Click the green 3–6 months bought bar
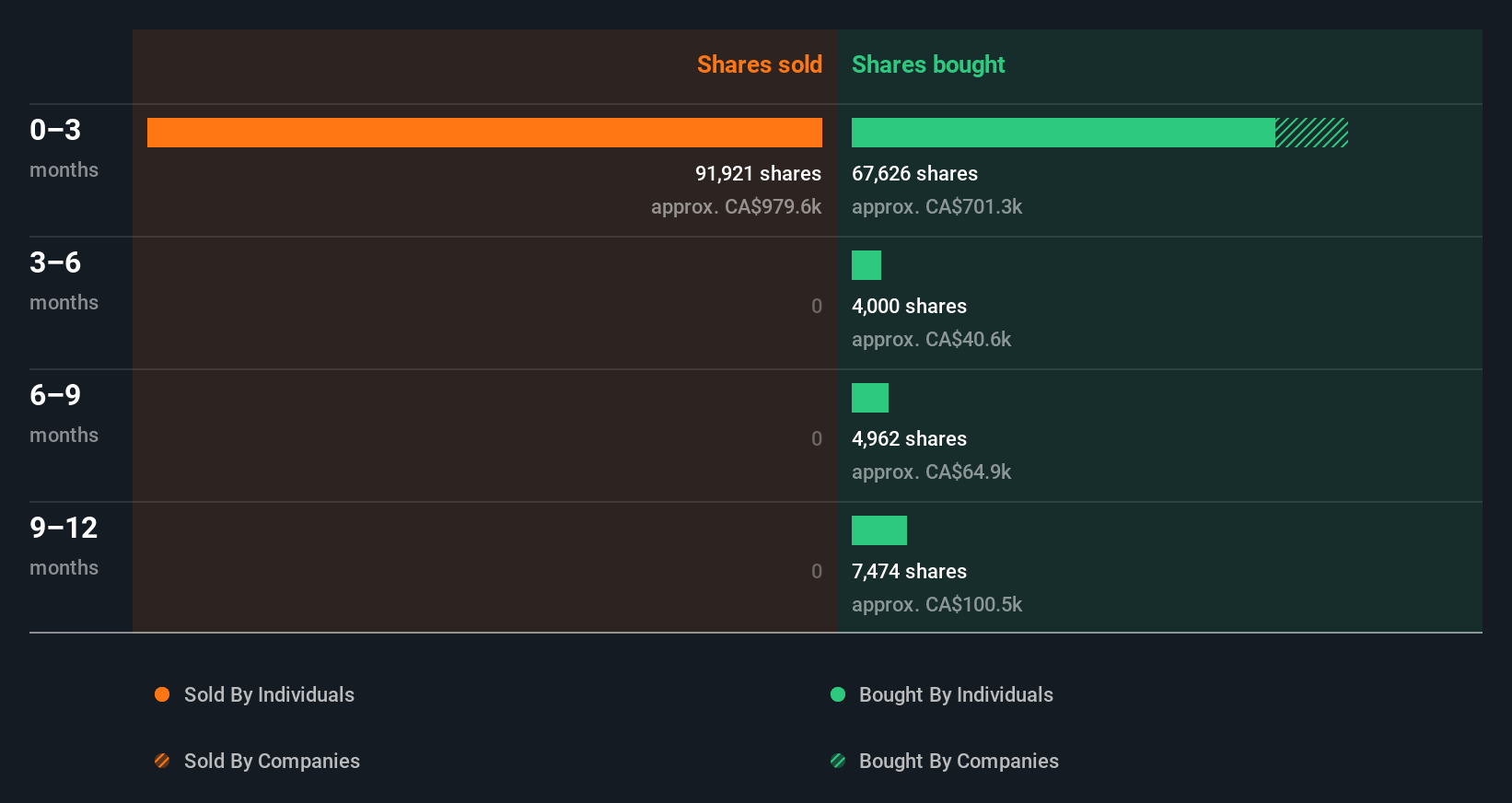Screen dimensions: 1512x803 (x=866, y=265)
